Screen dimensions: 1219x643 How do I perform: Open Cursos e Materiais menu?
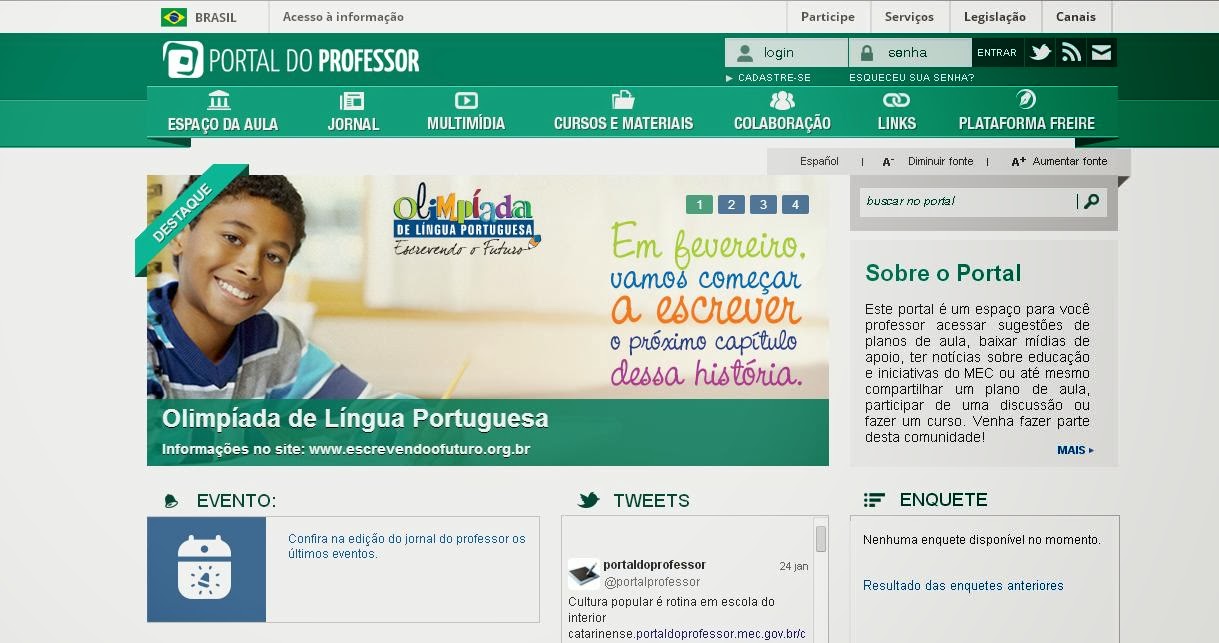[x=623, y=124]
